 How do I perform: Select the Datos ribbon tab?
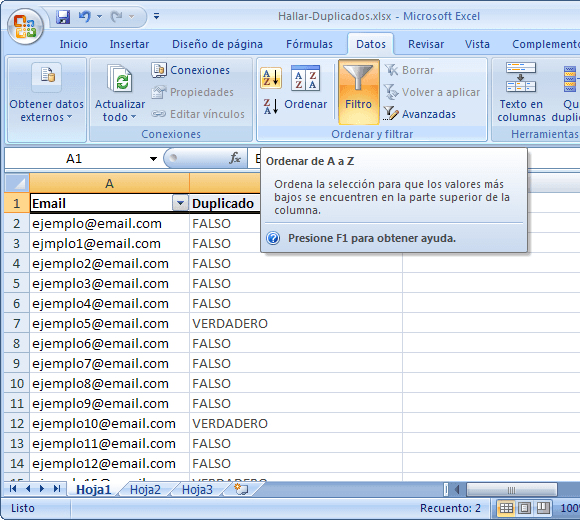pyautogui.click(x=371, y=44)
